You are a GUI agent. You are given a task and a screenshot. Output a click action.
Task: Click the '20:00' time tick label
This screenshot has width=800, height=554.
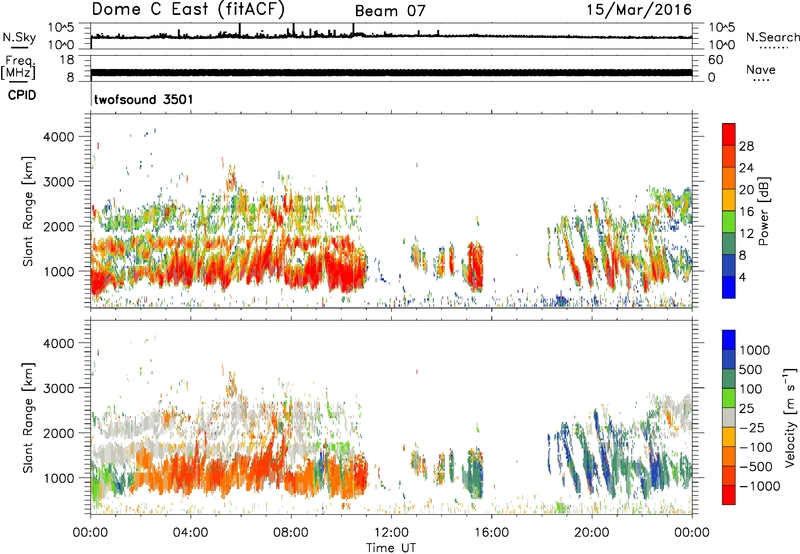[592, 533]
